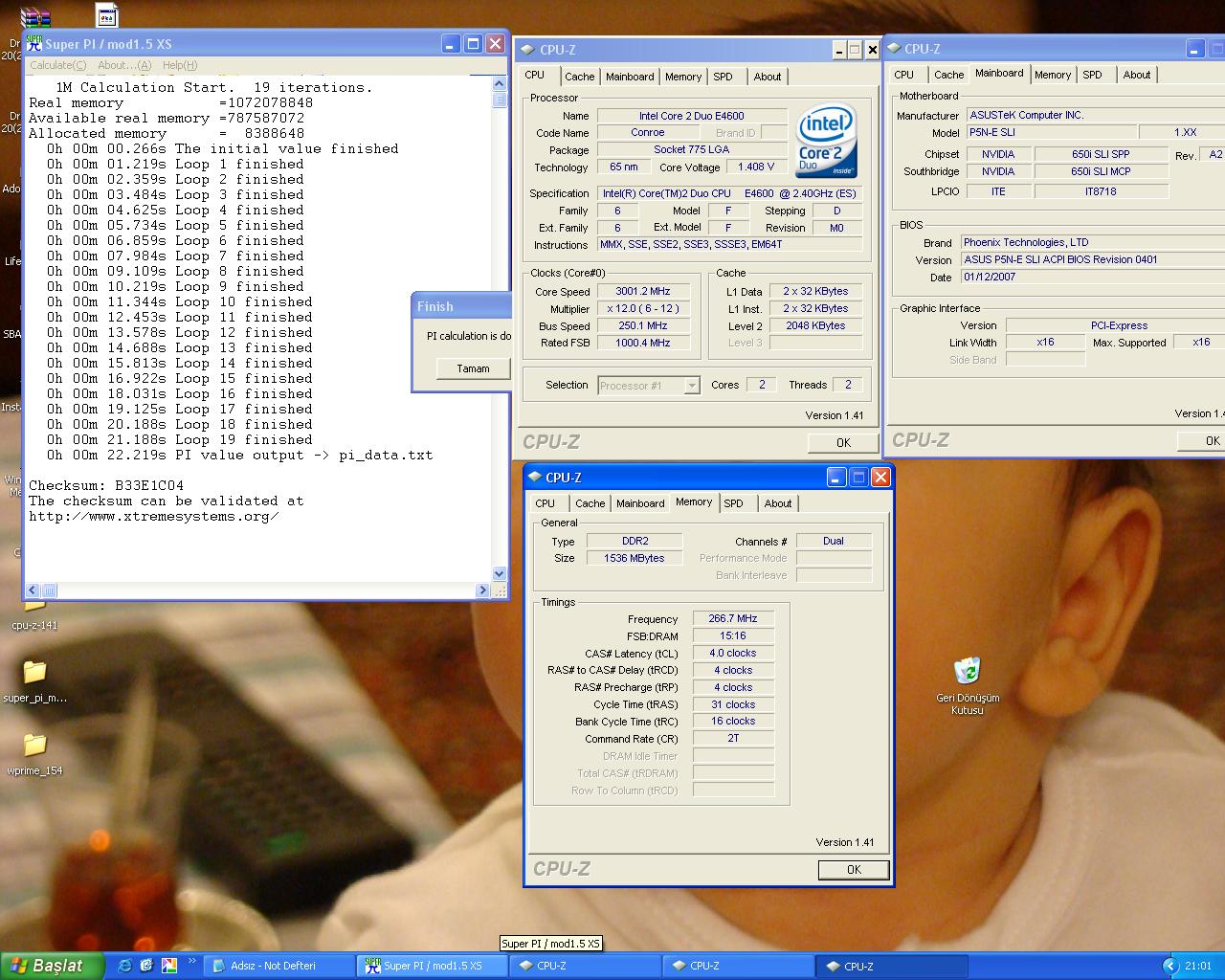
Task: Click the Super PI horizontal scroll left arrow
Action: [32, 590]
